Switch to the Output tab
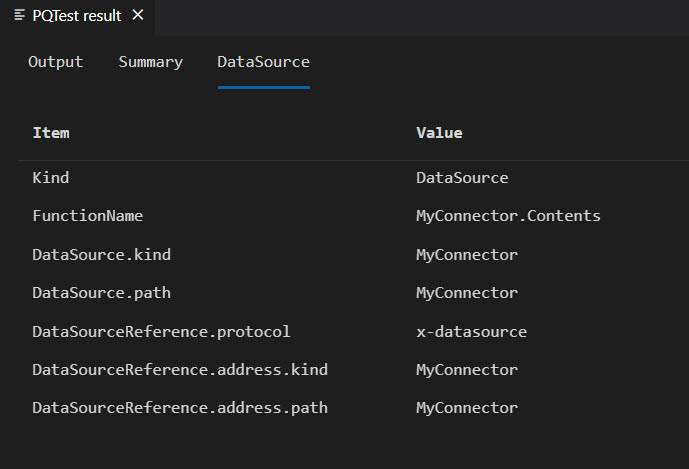The width and height of the screenshot is (689, 469). click(x=55, y=62)
